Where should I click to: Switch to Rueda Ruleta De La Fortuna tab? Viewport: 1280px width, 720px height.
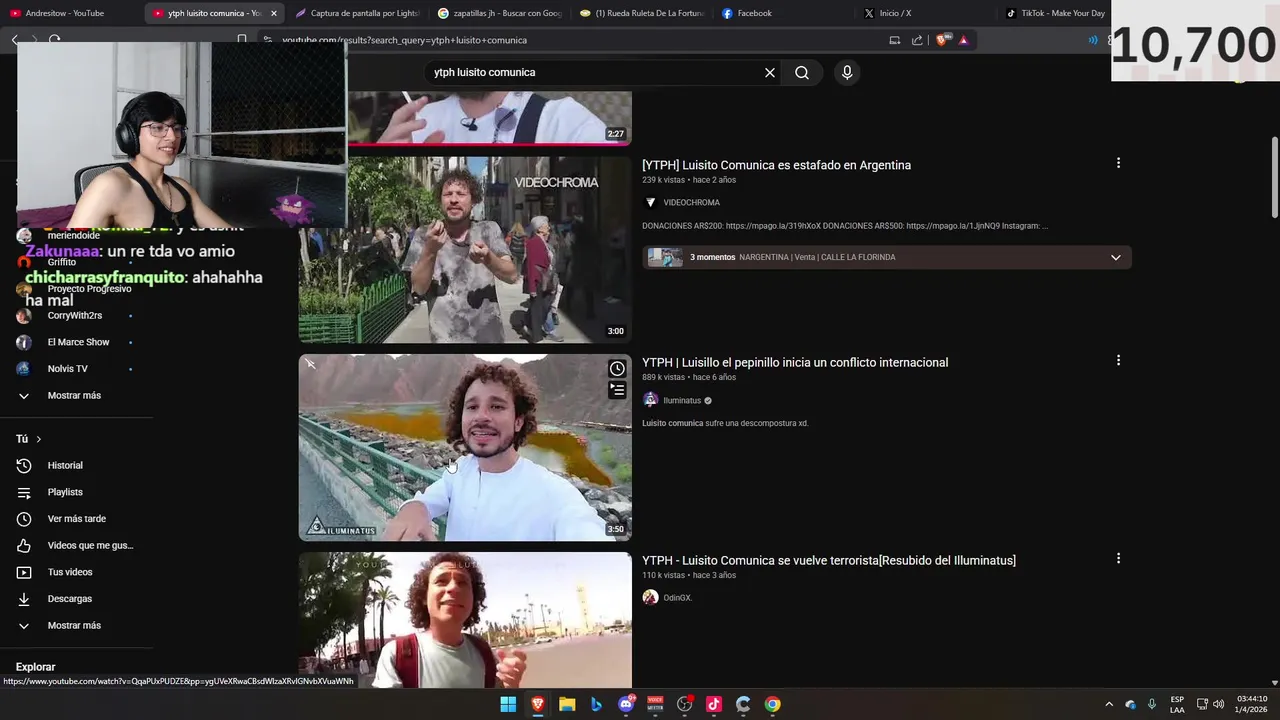642,13
